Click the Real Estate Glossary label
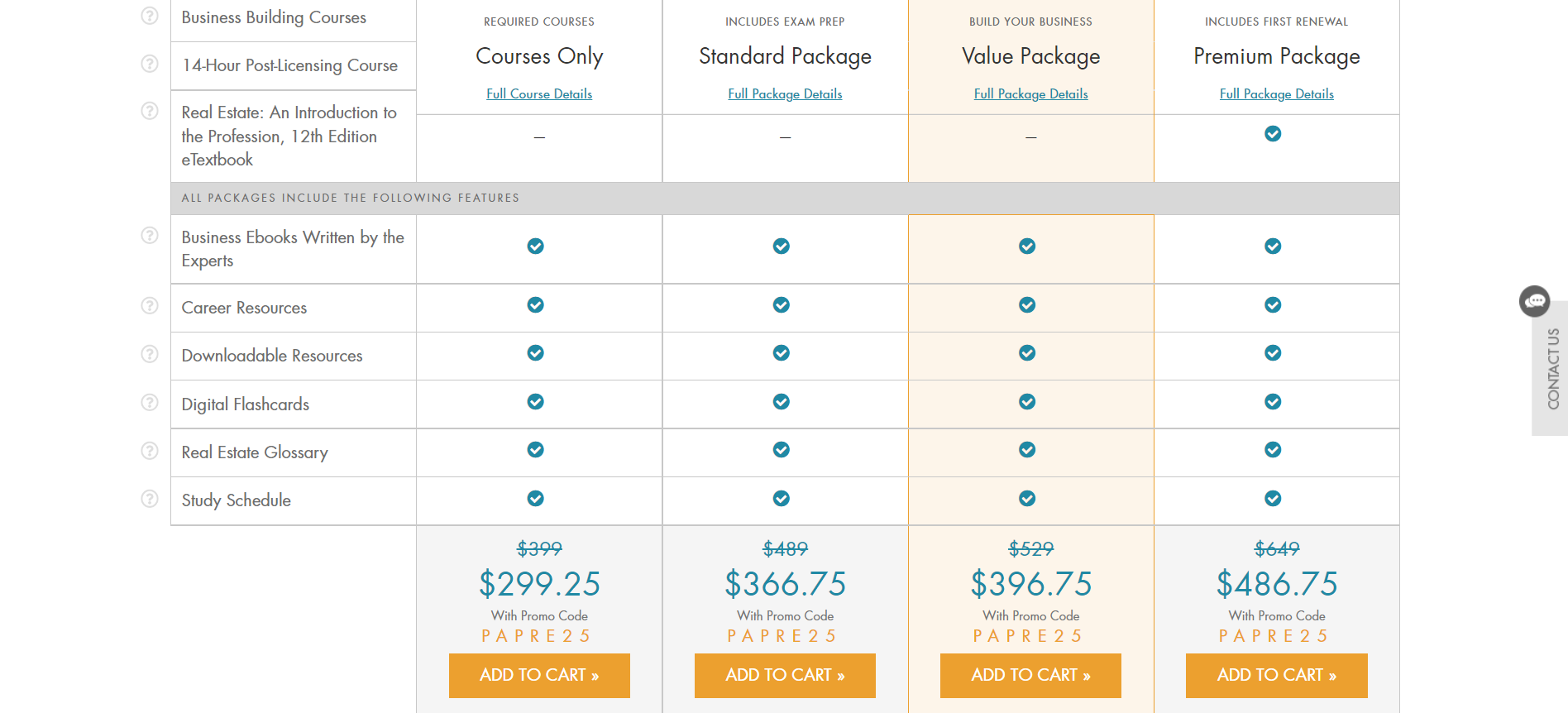The height and width of the screenshot is (713, 1568). [255, 452]
